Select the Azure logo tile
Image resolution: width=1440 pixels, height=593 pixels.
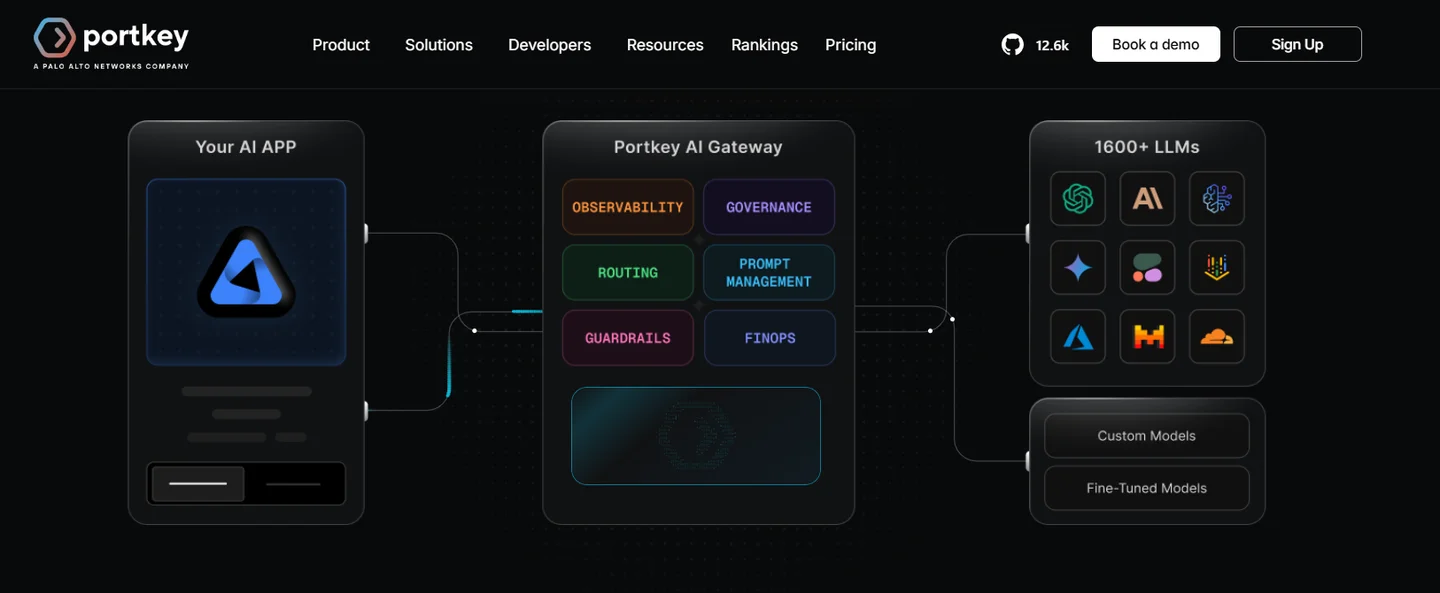pyautogui.click(x=1078, y=337)
